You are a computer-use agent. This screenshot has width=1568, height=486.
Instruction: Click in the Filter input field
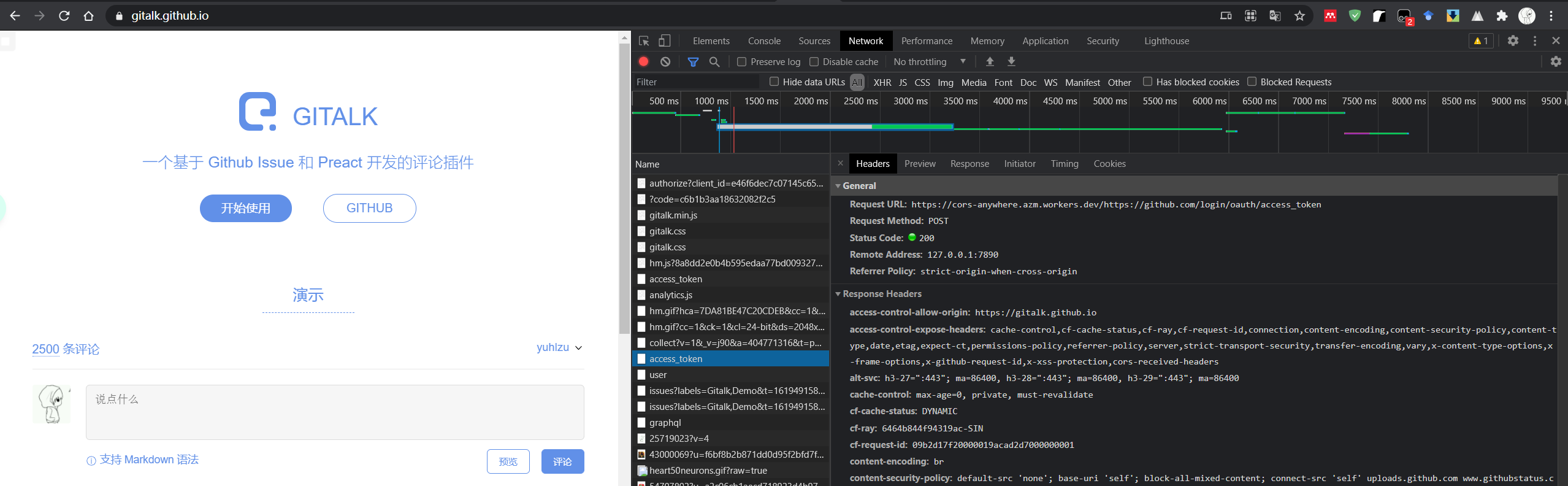tap(696, 82)
